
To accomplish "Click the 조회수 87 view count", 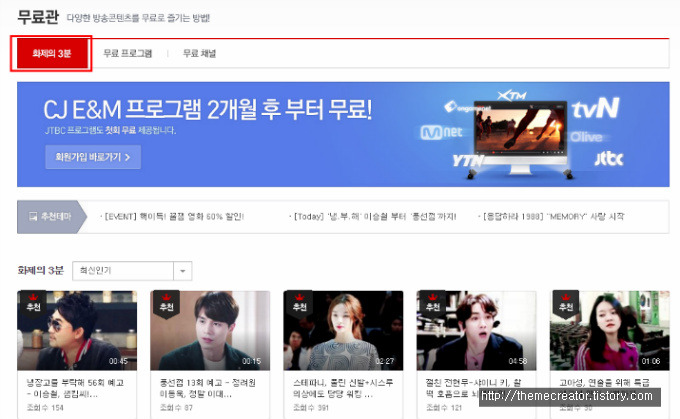I will pos(177,408).
